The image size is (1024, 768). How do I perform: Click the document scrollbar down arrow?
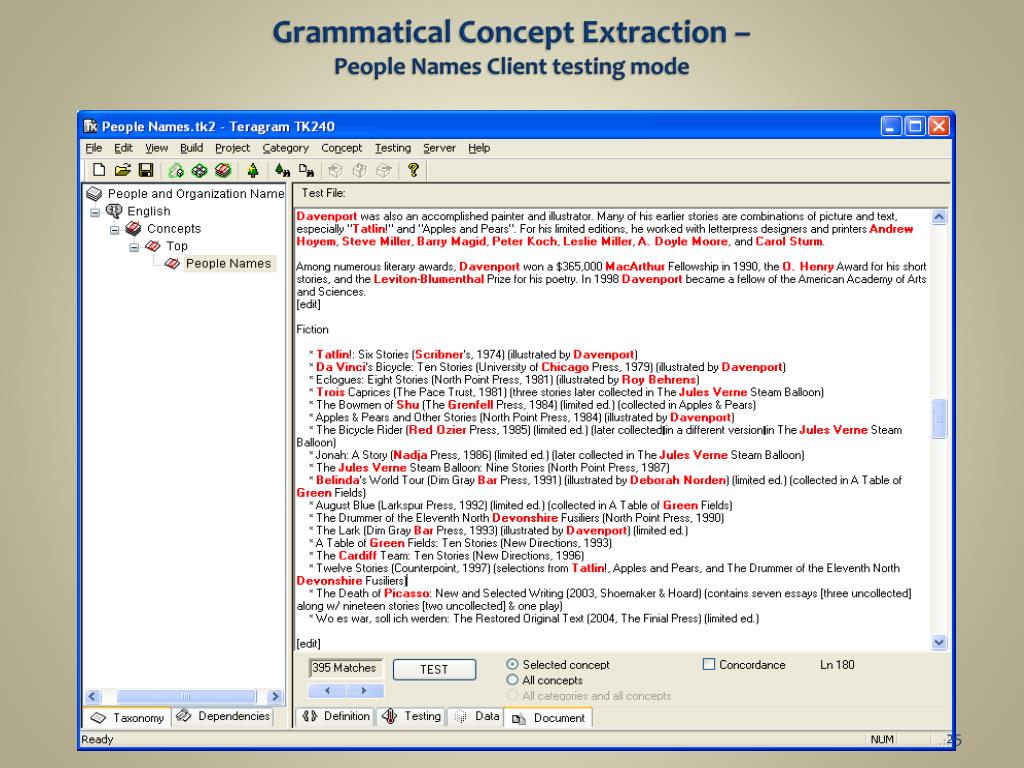pyautogui.click(x=939, y=643)
